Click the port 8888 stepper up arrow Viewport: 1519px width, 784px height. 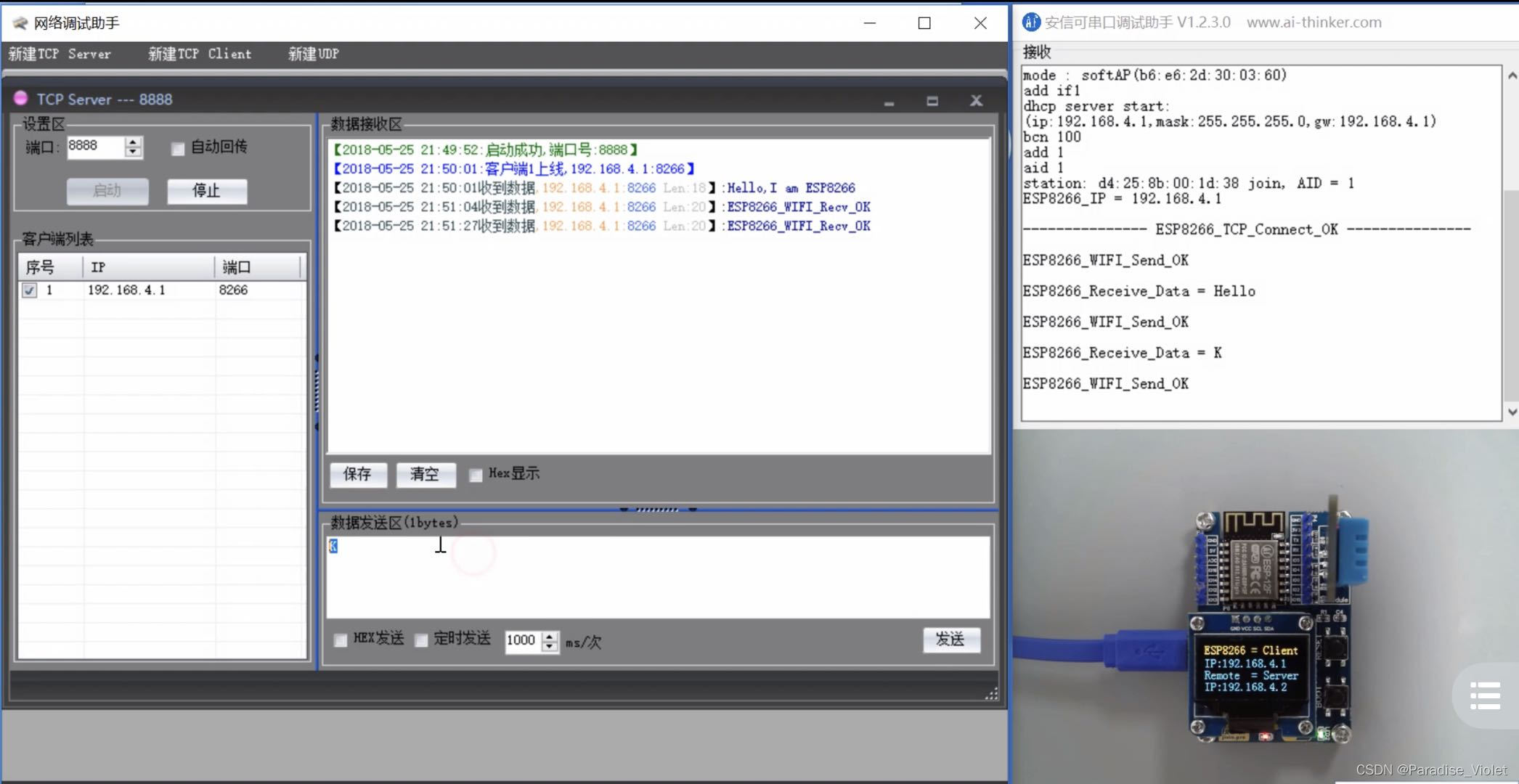click(x=133, y=142)
